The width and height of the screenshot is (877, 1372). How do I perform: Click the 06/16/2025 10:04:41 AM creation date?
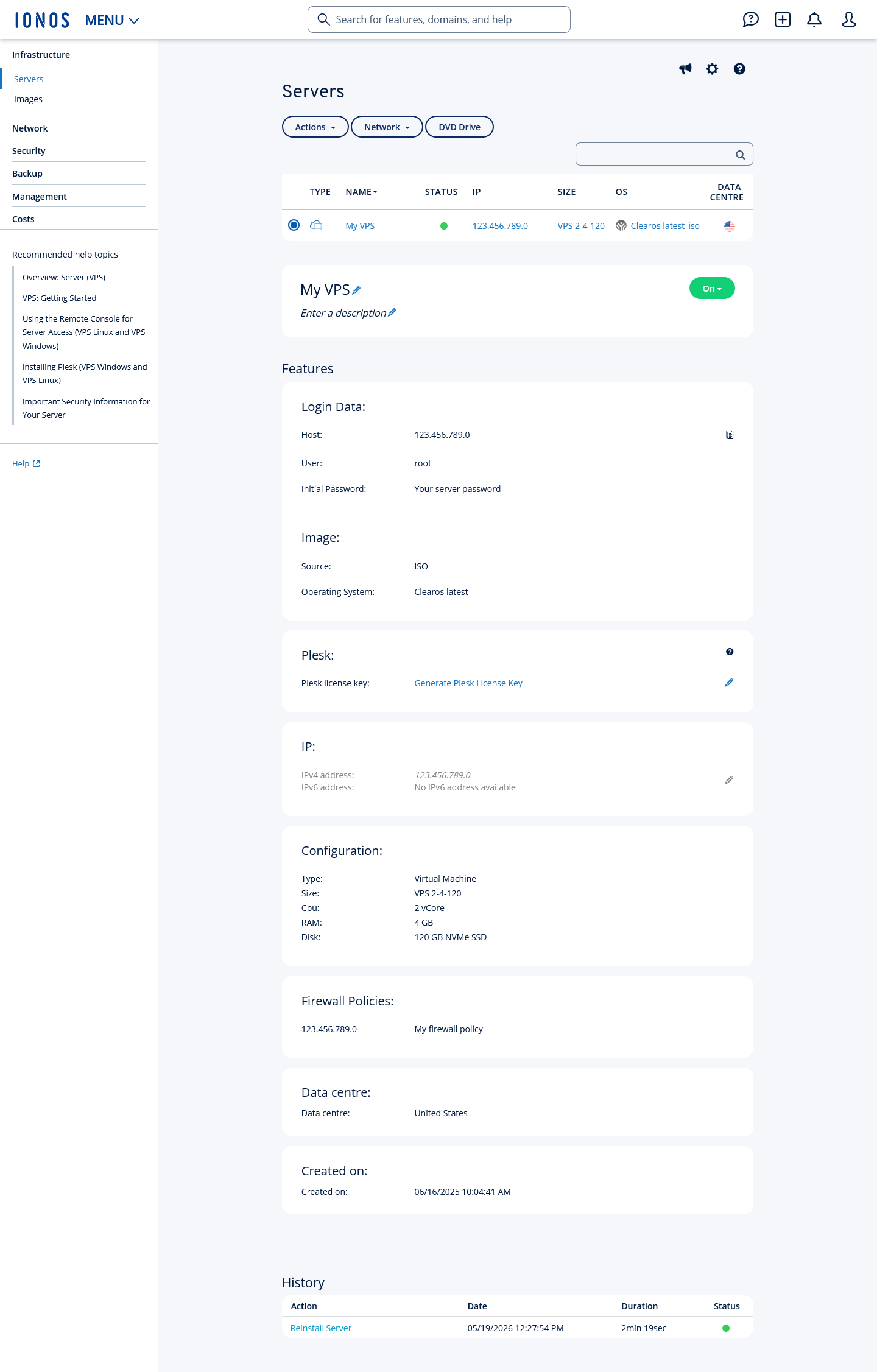pyautogui.click(x=463, y=1192)
